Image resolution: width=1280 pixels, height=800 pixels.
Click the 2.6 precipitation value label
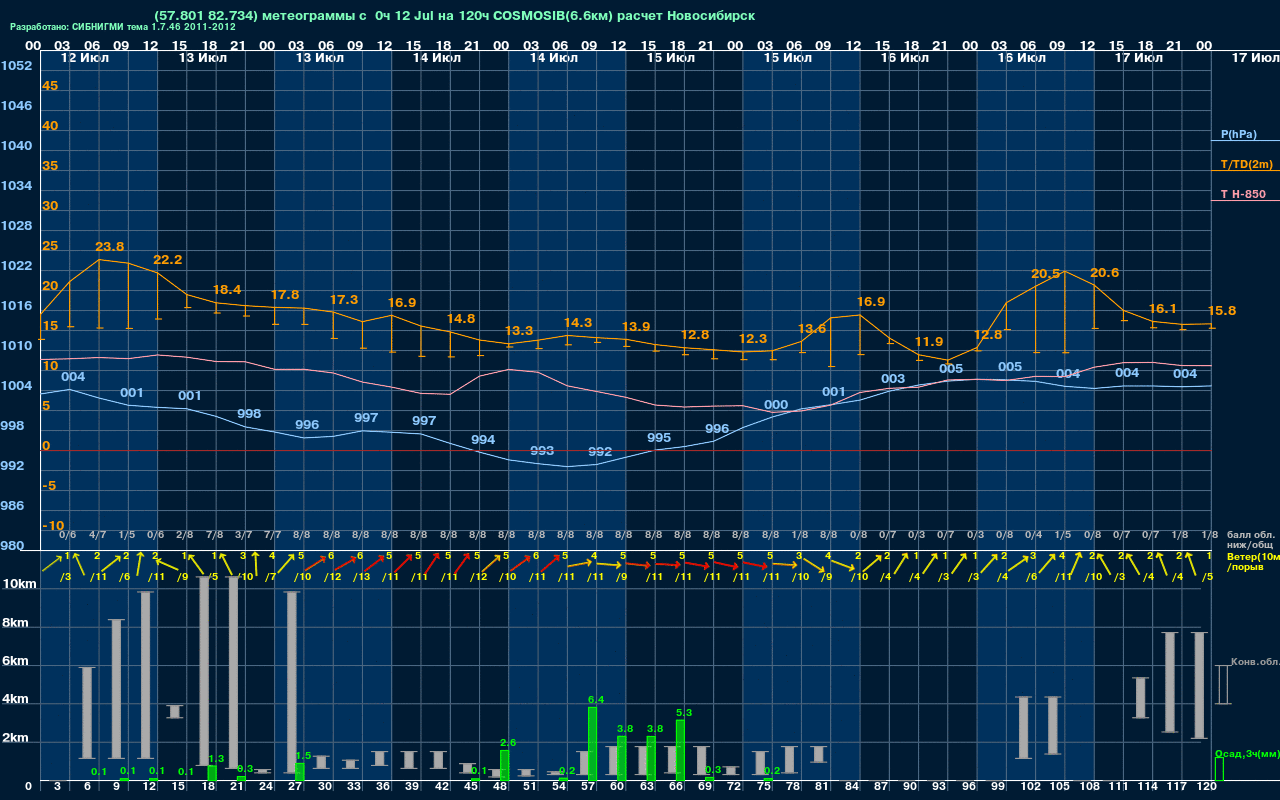(508, 742)
